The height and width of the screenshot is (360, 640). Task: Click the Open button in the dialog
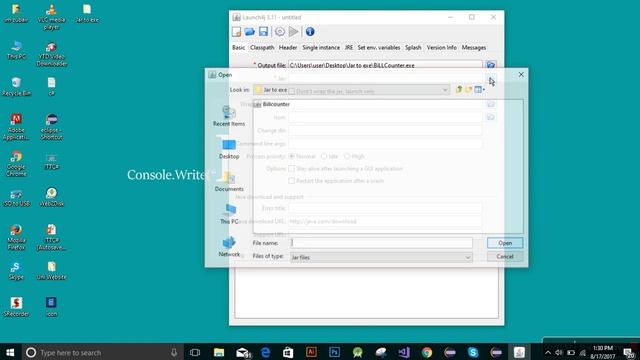coord(505,243)
